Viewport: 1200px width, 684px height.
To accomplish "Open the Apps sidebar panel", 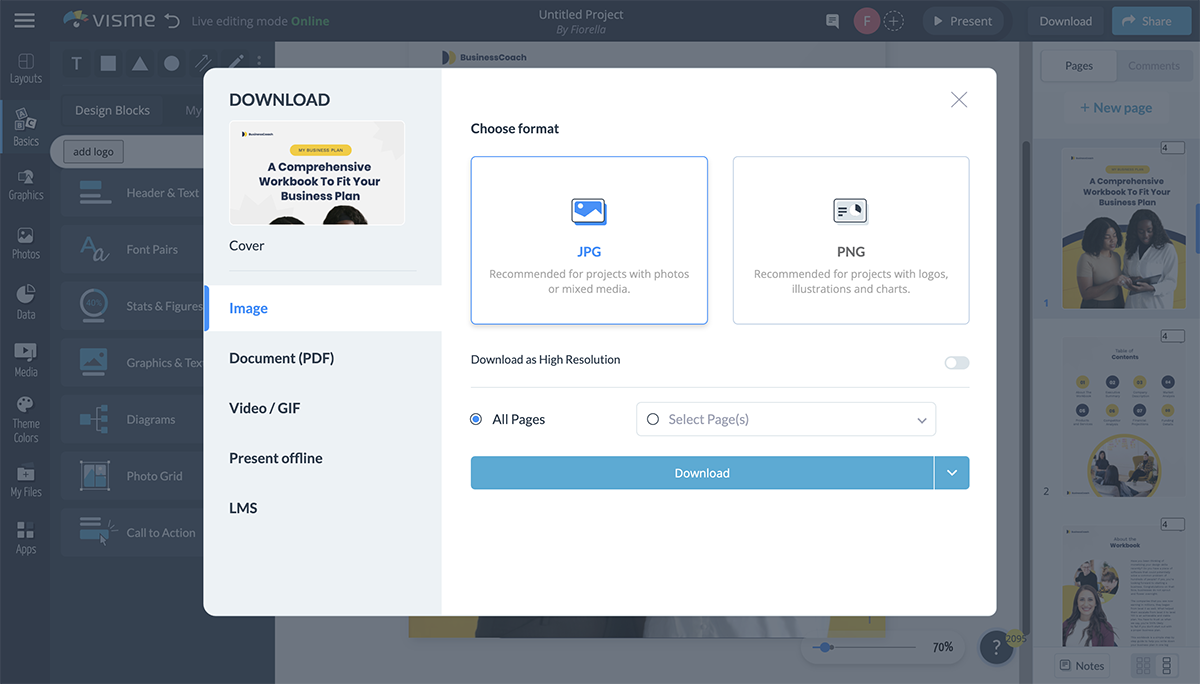I will click(x=26, y=537).
